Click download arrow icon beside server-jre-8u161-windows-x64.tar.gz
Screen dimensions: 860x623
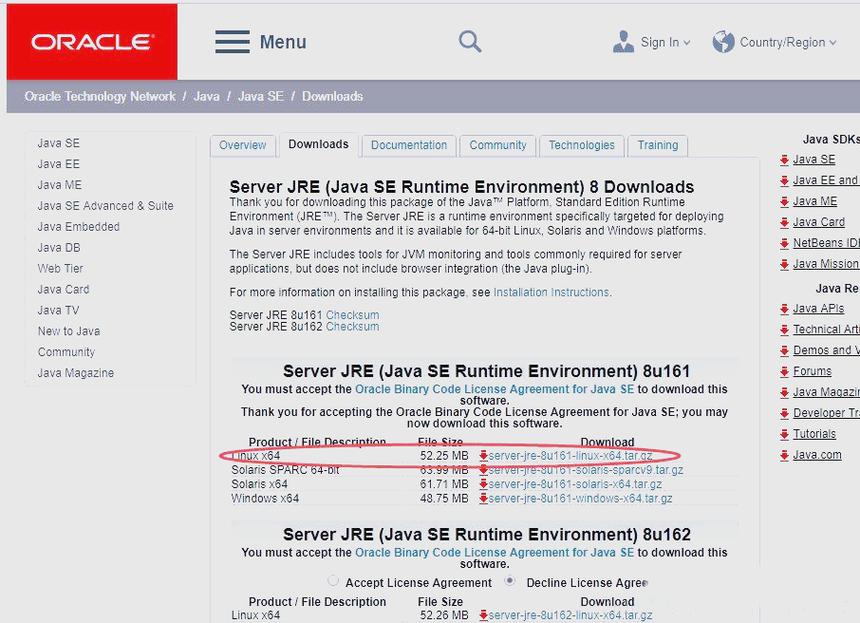[483, 499]
